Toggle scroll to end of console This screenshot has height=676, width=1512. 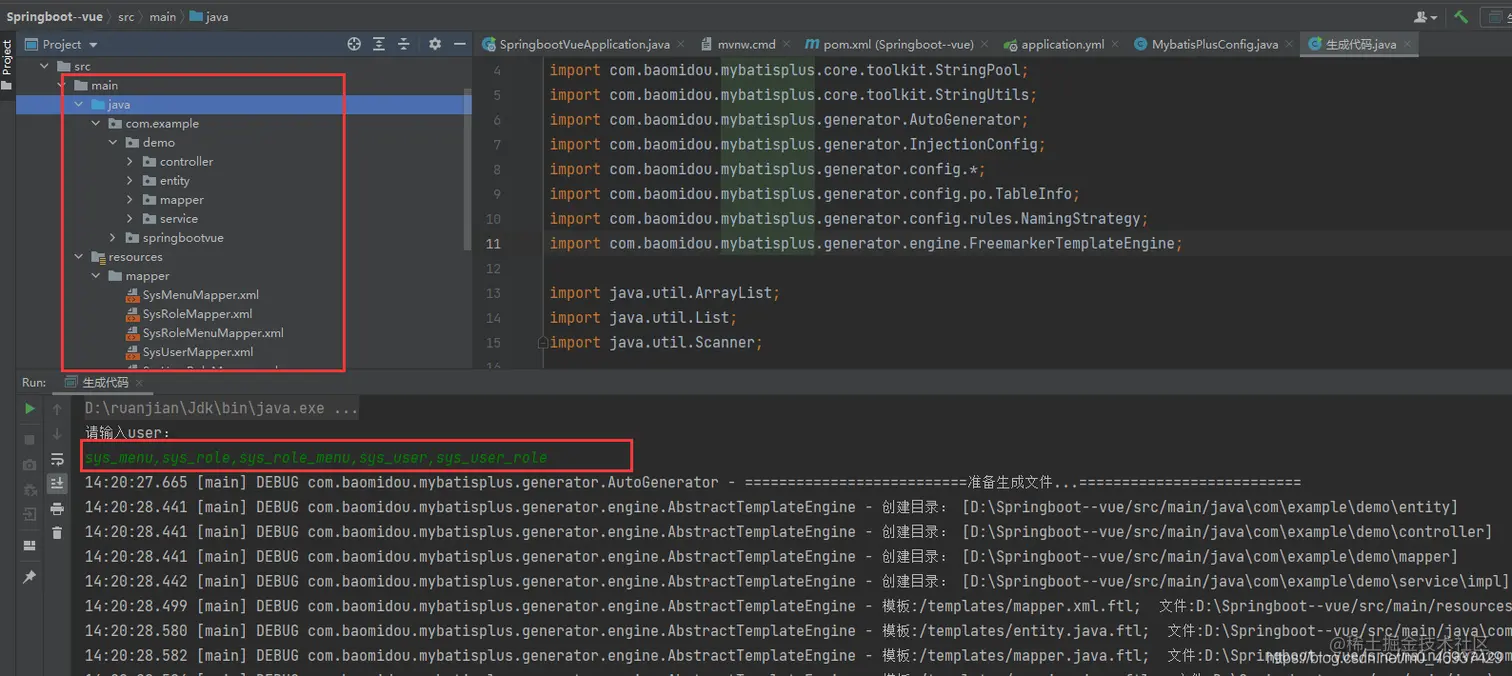tap(57, 484)
